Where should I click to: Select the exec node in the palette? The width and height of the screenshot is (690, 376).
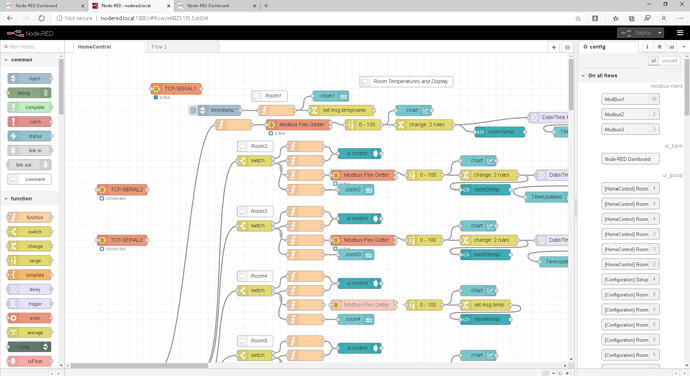click(29, 318)
